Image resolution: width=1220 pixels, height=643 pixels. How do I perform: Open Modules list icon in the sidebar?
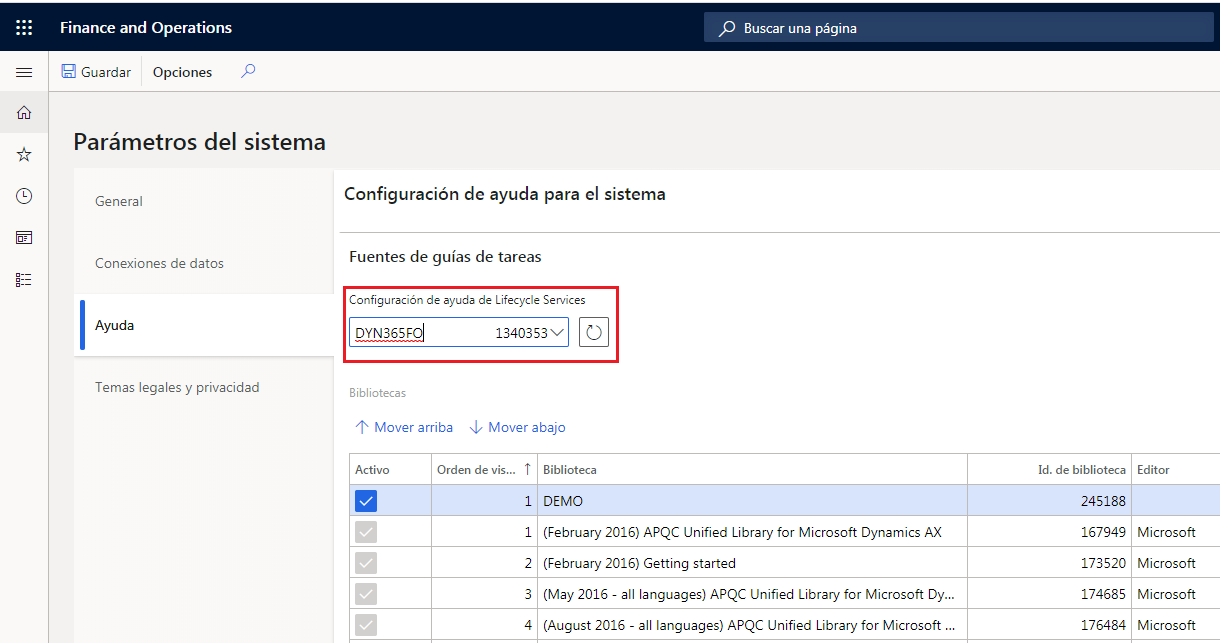click(x=24, y=280)
